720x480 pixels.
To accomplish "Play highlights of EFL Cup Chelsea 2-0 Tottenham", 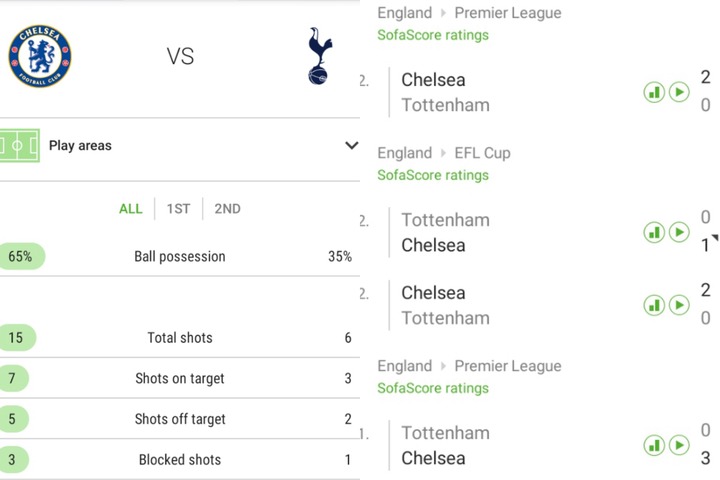I will pyautogui.click(x=679, y=305).
